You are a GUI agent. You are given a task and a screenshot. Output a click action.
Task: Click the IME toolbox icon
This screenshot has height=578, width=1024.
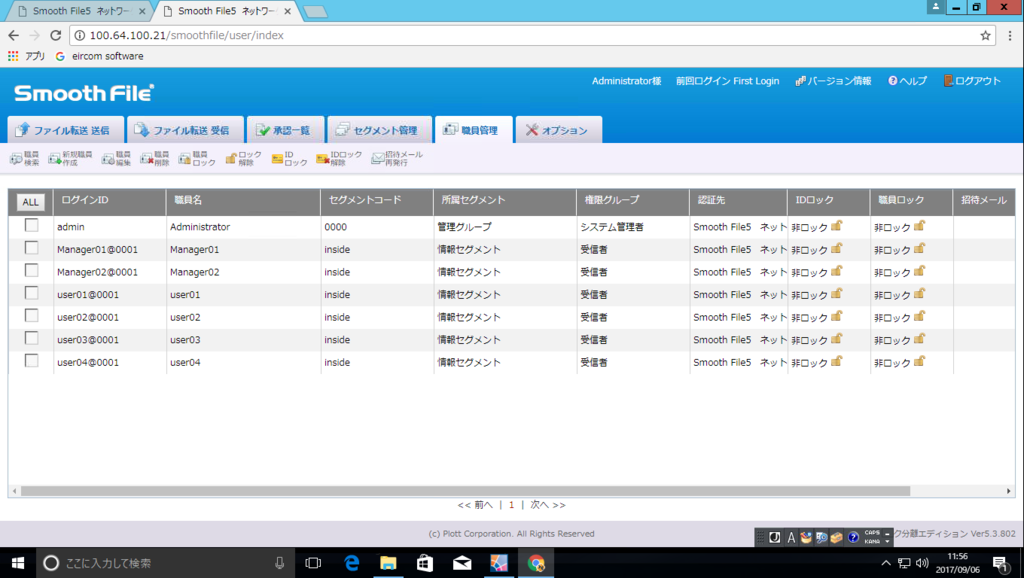click(837, 538)
